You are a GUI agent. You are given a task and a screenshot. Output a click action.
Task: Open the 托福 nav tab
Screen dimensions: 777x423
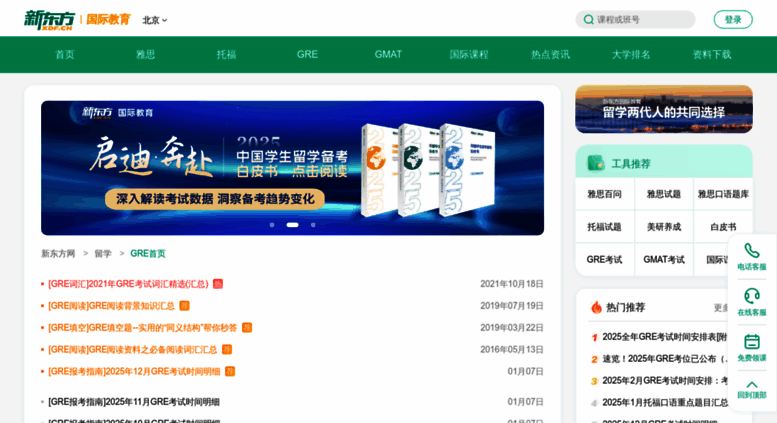click(x=226, y=54)
